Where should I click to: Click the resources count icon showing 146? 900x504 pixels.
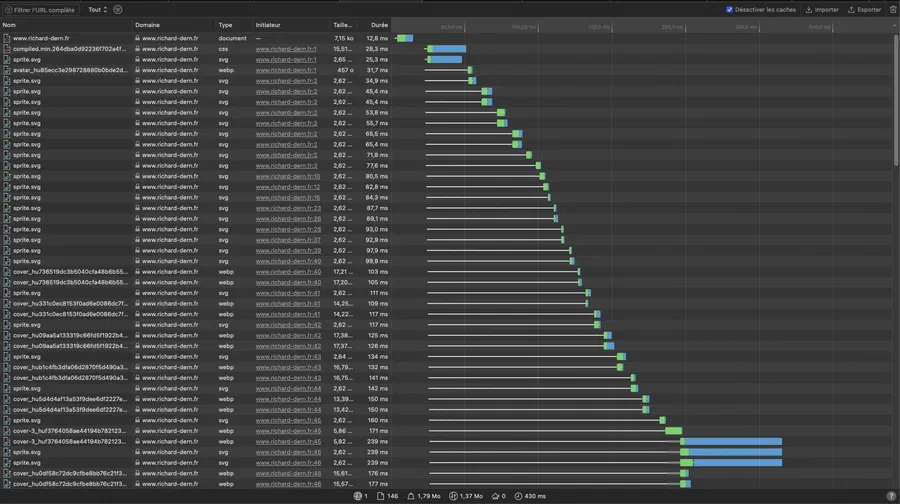381,496
